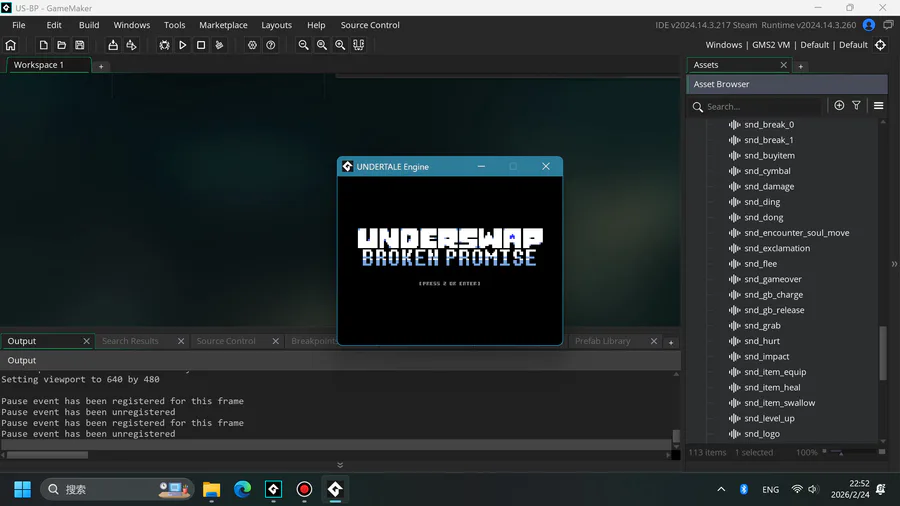Select snd_logo sound asset
This screenshot has width=900, height=506.
pos(762,434)
